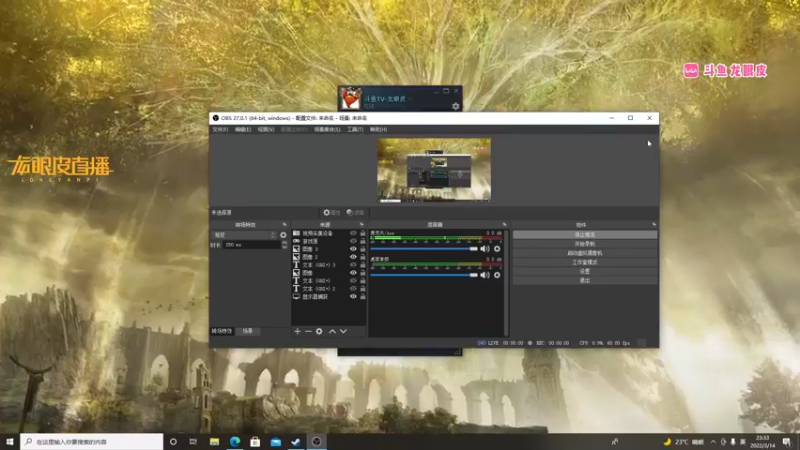Open File Explorer from the taskbar
Viewport: 800px width, 450px height.
point(214,442)
